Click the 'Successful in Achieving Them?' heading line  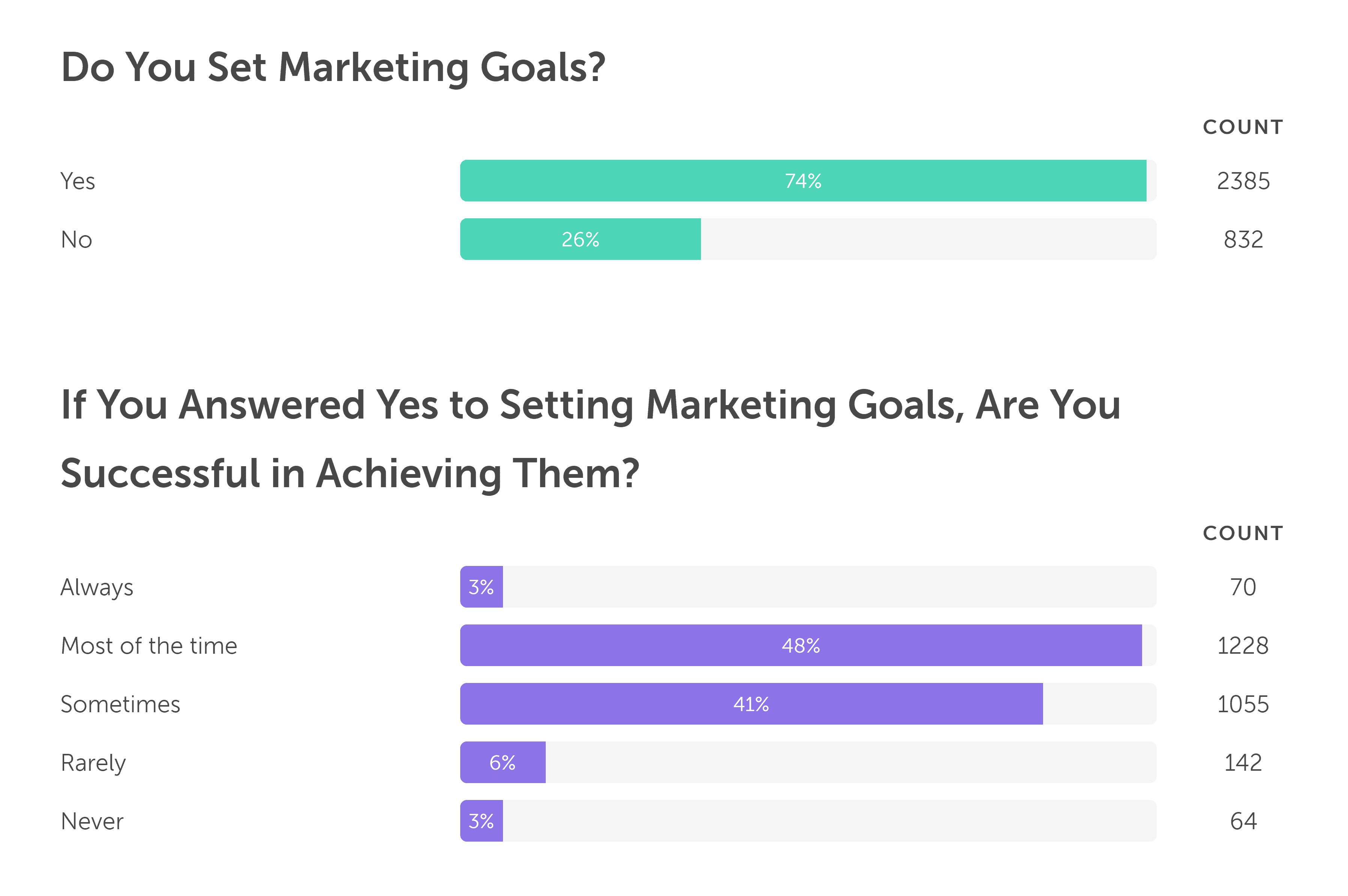[350, 473]
